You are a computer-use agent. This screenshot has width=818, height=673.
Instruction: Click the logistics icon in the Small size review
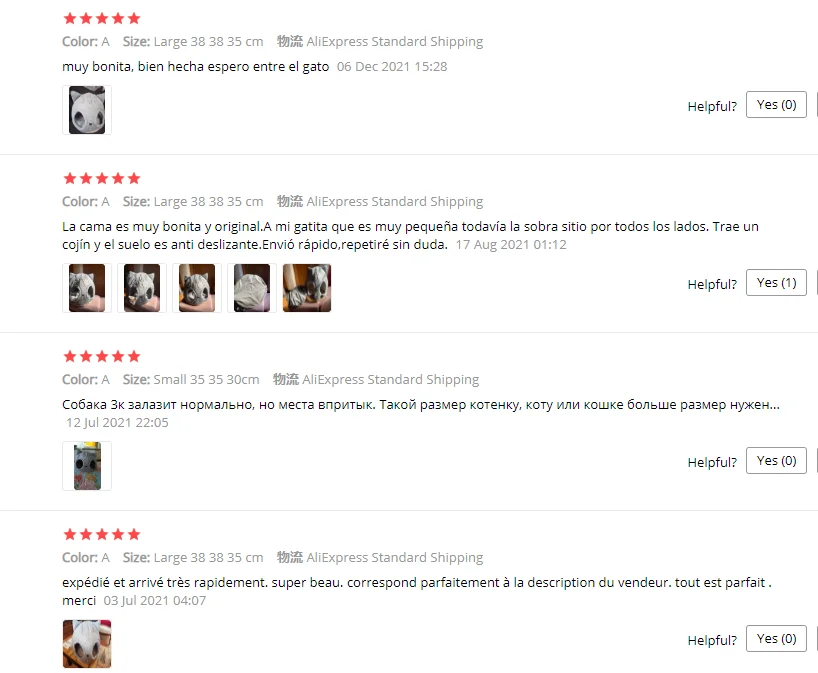pyautogui.click(x=285, y=379)
